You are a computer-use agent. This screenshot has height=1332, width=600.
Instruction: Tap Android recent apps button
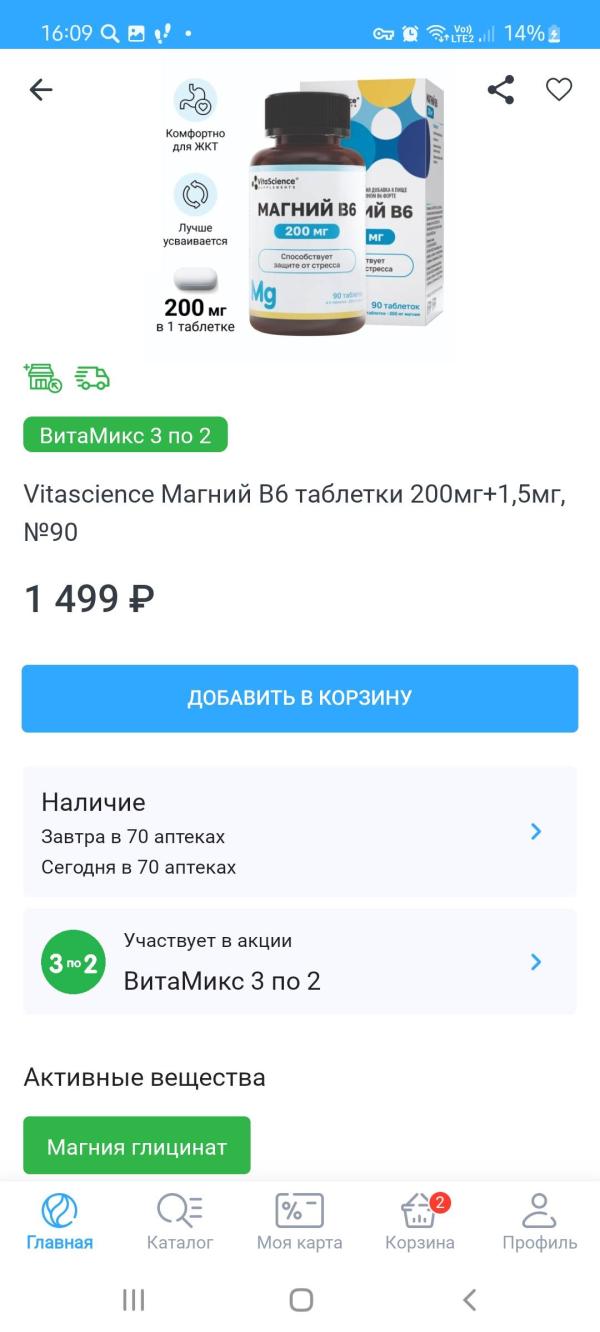click(133, 1299)
